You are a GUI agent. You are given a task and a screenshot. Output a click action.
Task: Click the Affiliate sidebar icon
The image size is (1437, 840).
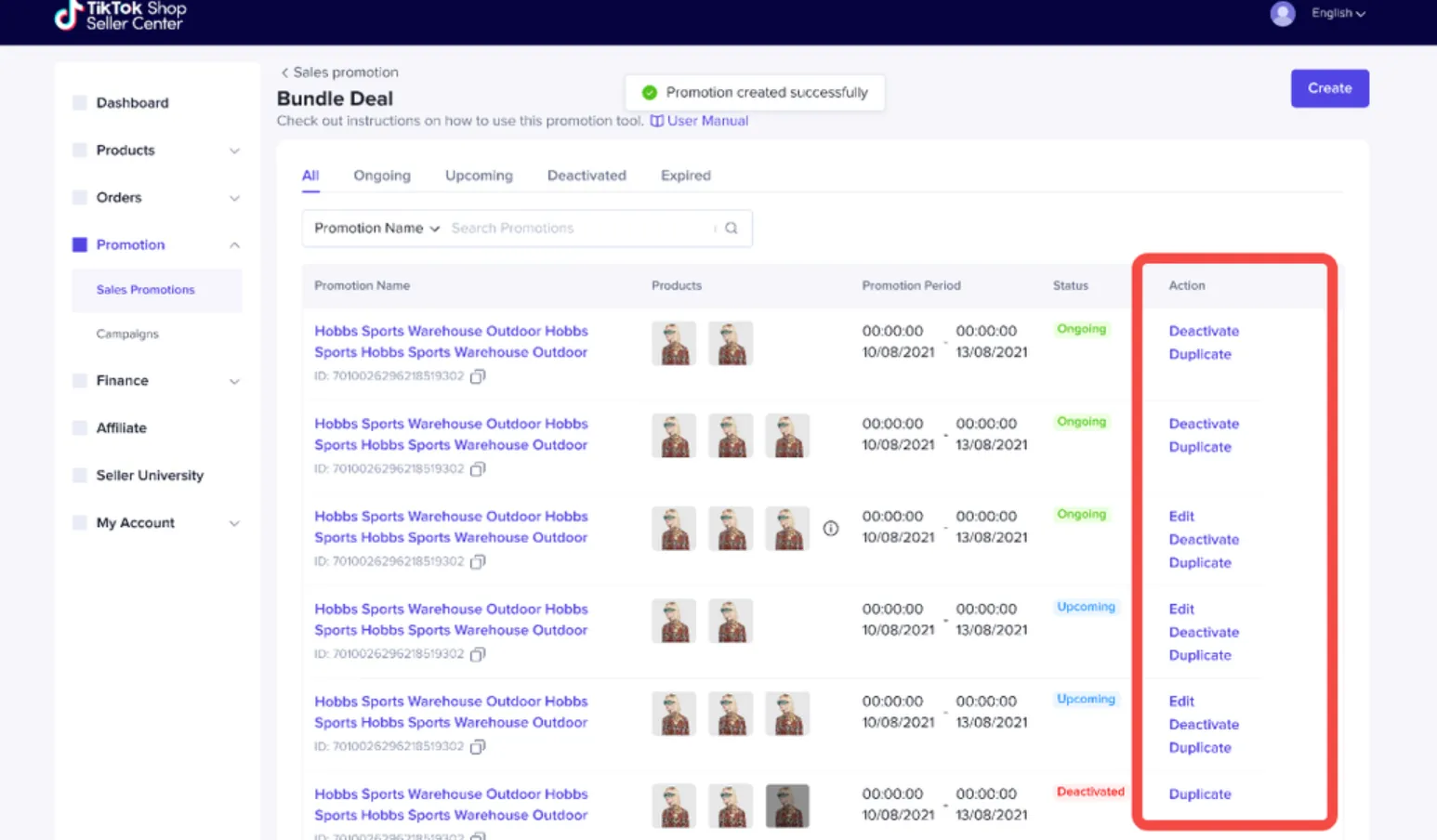pos(80,427)
